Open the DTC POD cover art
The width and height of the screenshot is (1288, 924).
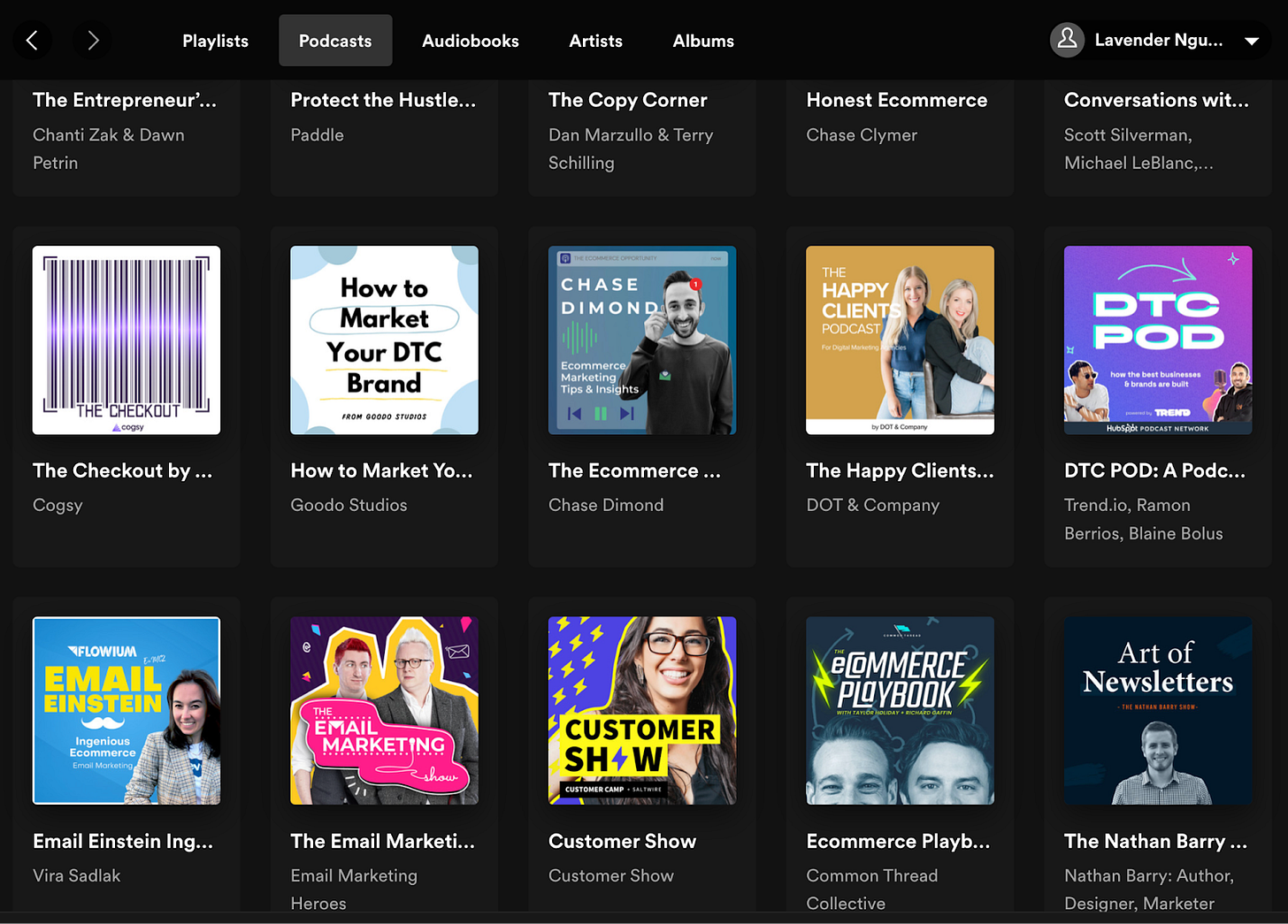point(1158,340)
